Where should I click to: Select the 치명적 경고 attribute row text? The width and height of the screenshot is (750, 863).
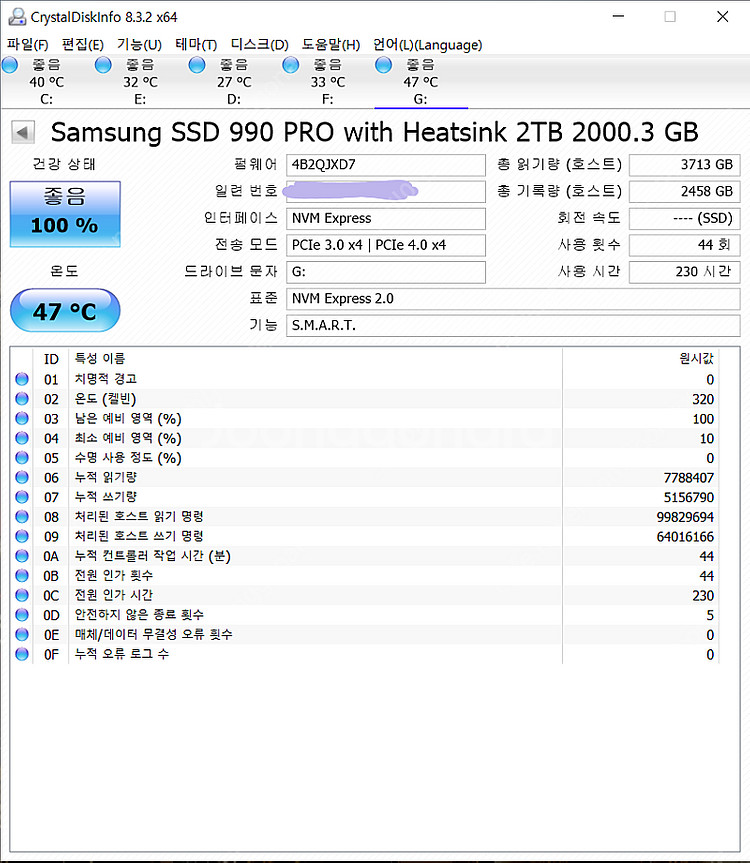point(106,379)
